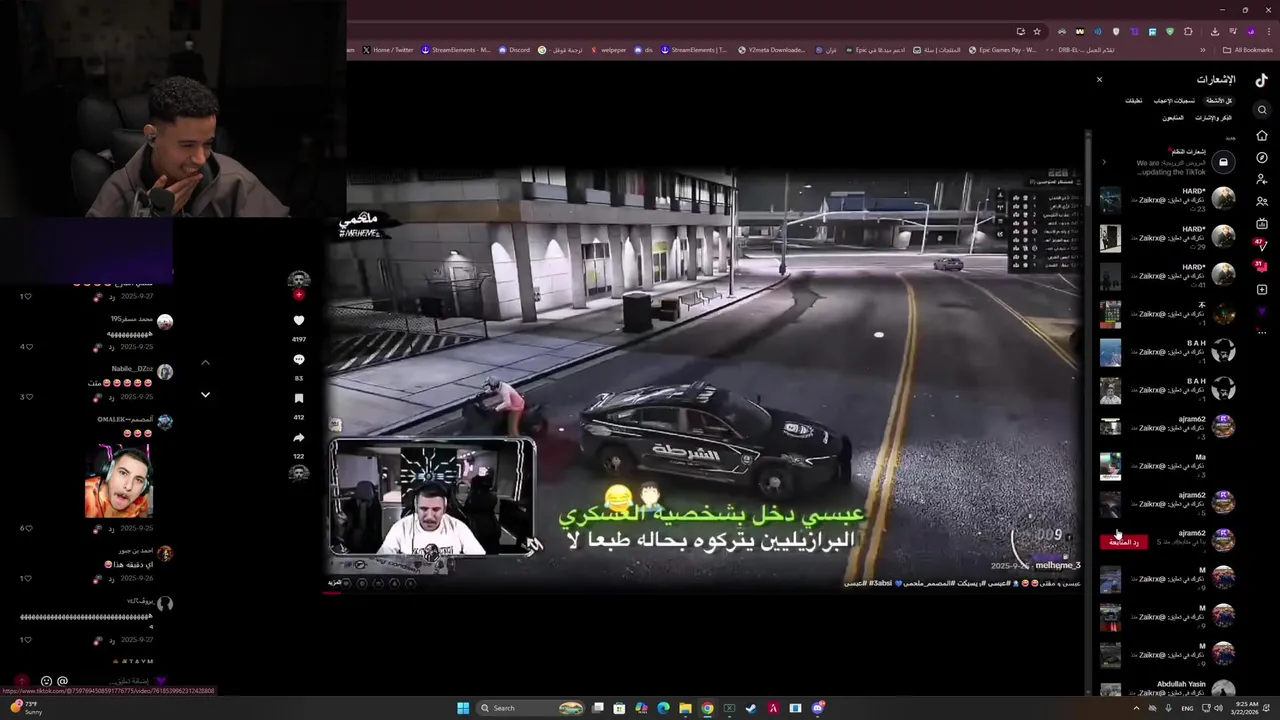
Task: Select the 'الذكر والإشارات' notifications tab
Action: coord(1213,118)
